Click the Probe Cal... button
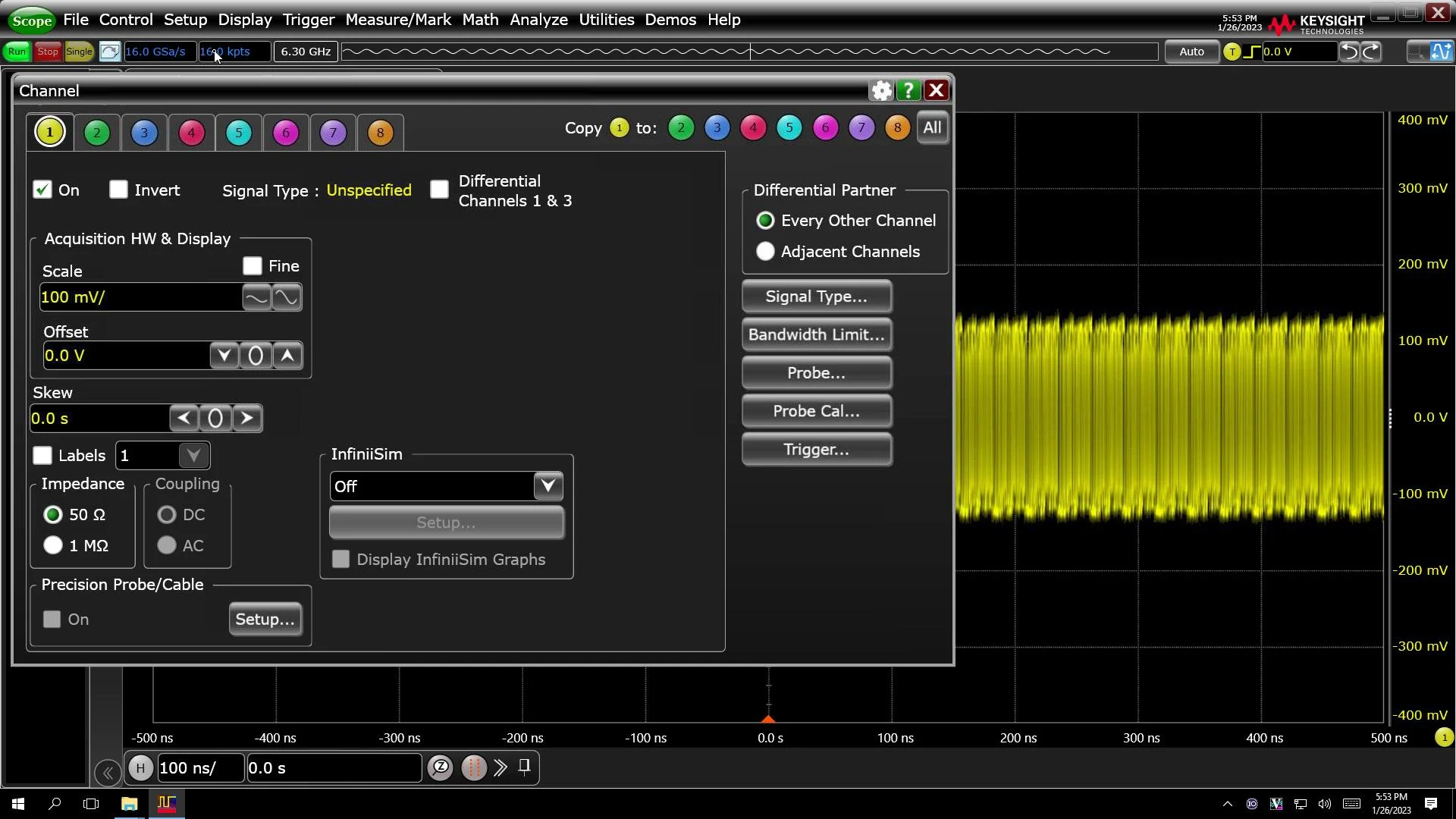 click(x=816, y=411)
